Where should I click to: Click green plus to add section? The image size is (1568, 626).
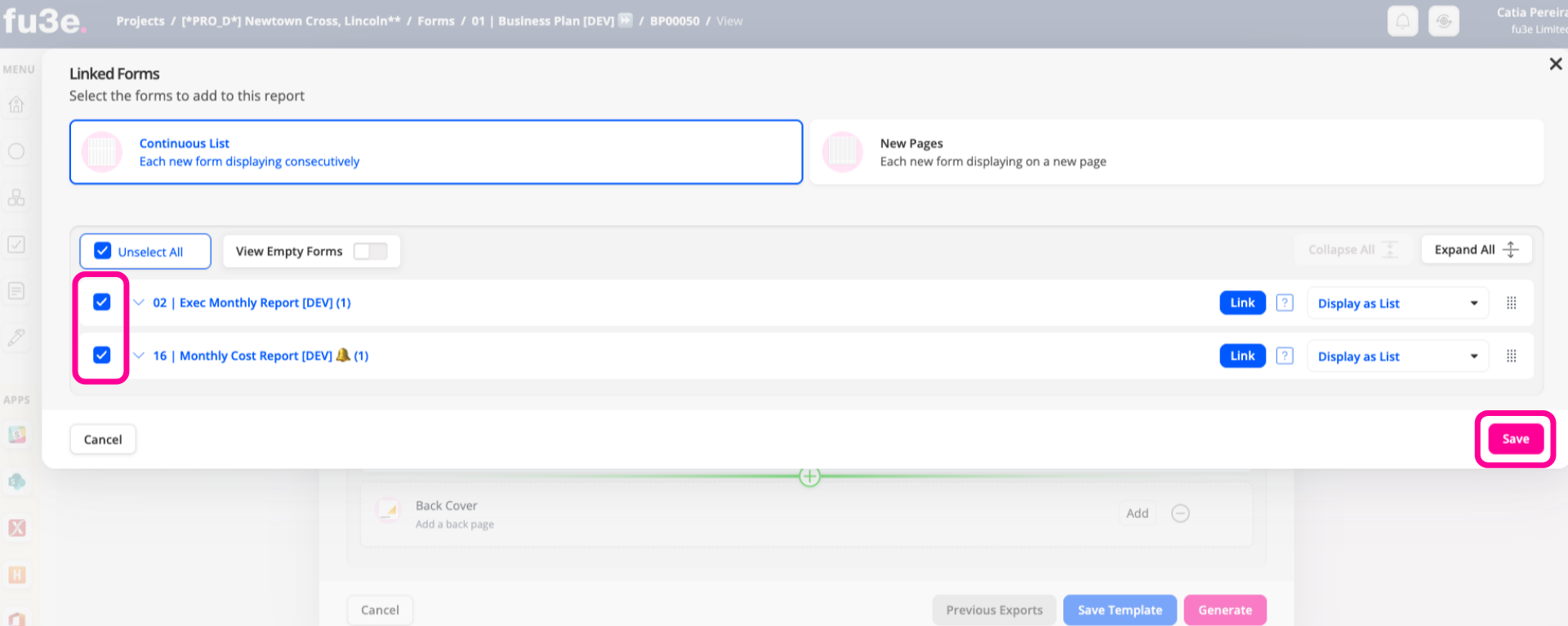(809, 476)
